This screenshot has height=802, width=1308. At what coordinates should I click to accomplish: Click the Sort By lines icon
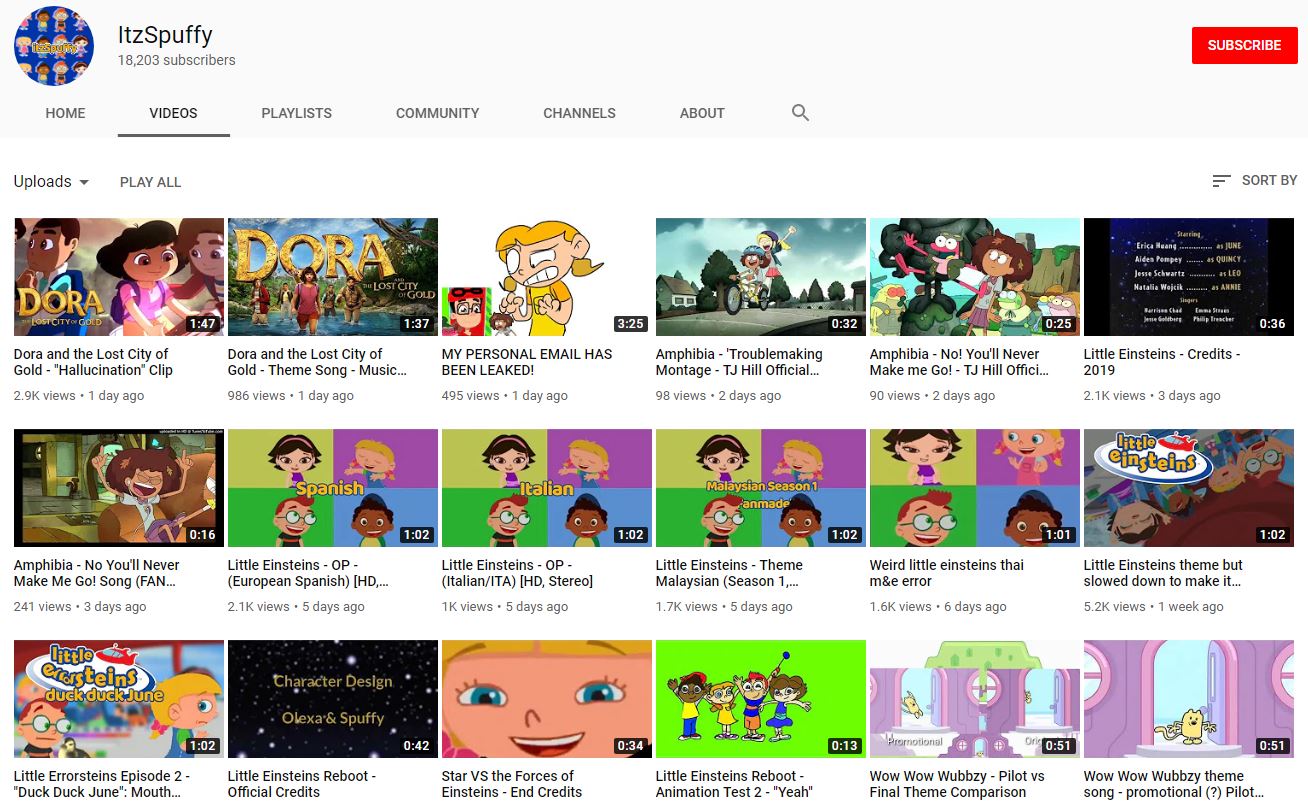click(1221, 181)
